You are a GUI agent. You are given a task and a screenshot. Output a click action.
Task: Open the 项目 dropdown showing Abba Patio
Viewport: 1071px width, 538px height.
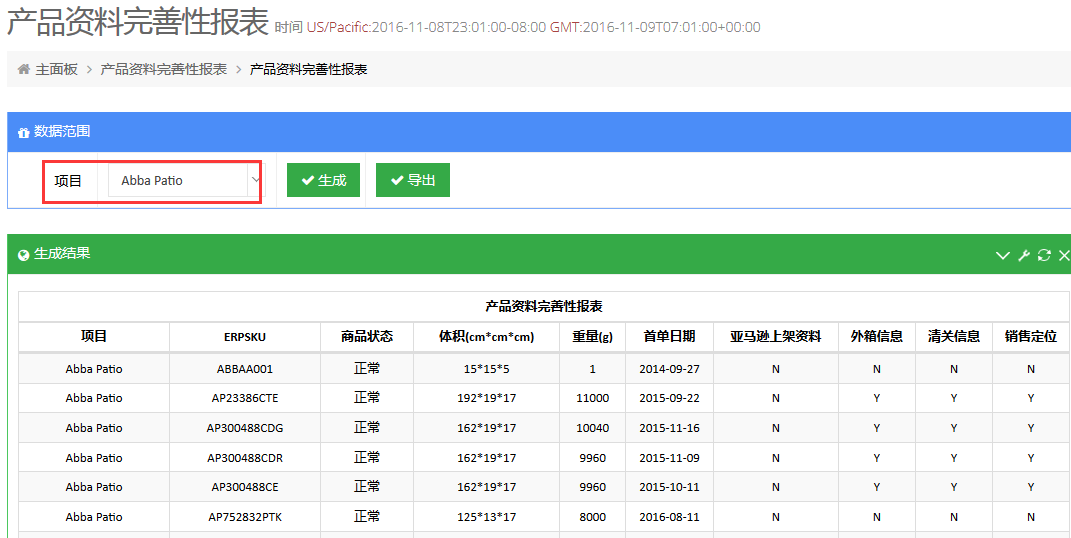[184, 180]
